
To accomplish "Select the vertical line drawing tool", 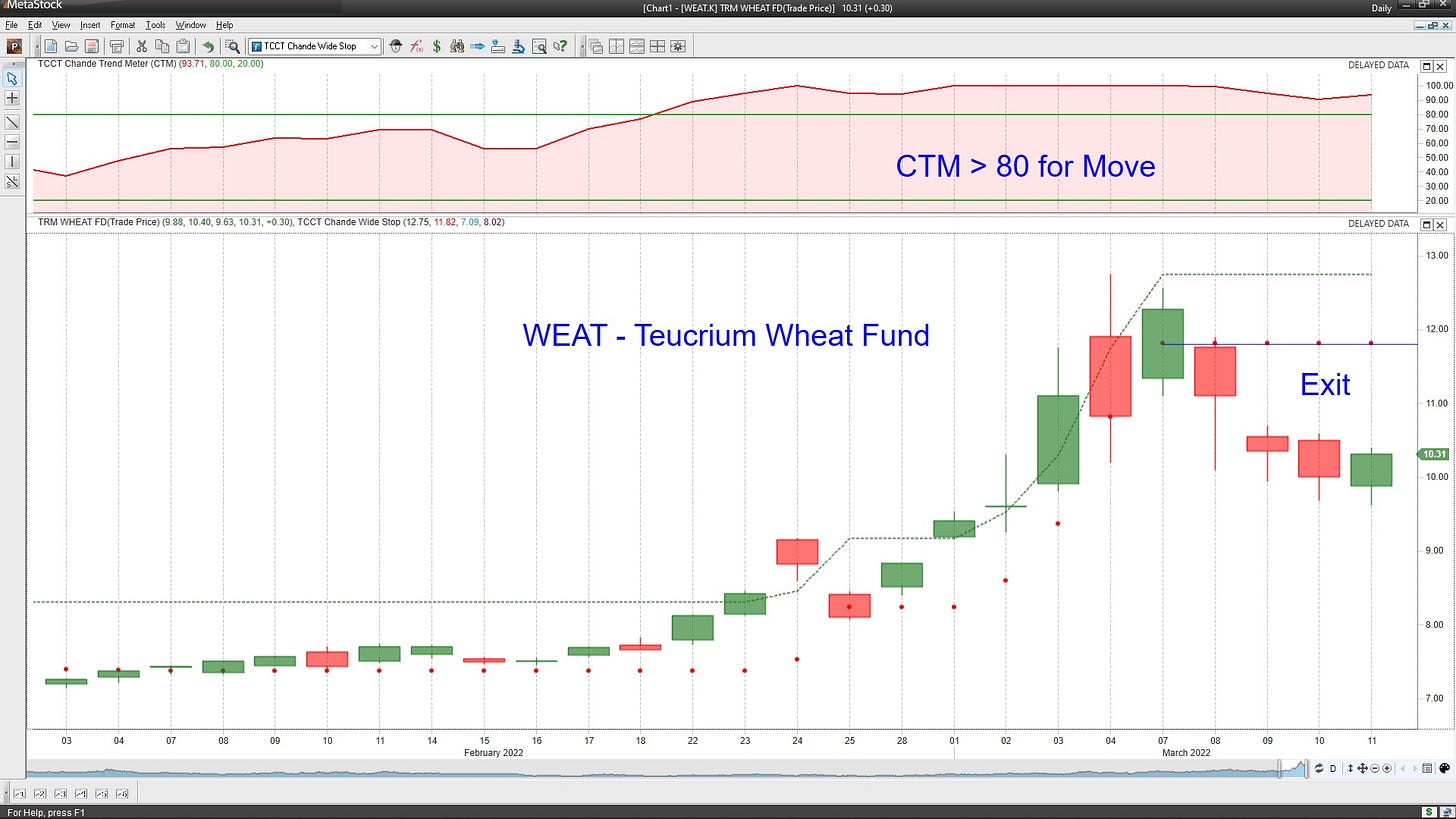I will 12,162.
